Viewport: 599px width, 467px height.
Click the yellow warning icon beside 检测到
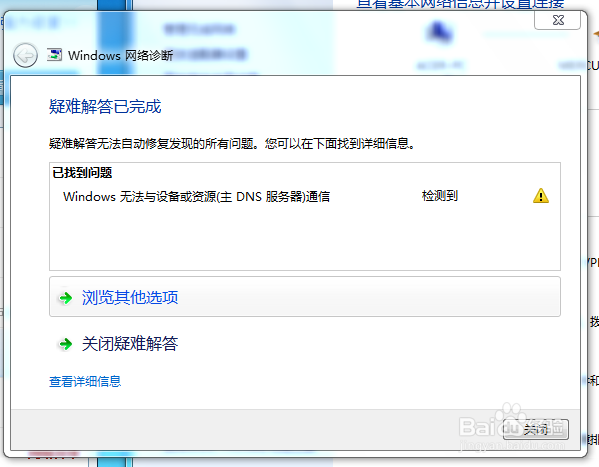tap(541, 196)
